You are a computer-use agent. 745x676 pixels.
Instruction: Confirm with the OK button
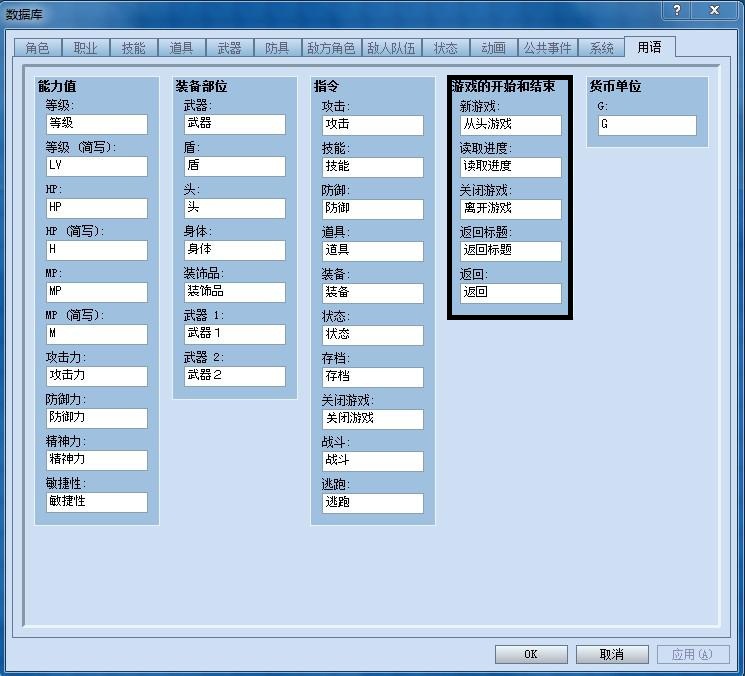pos(531,654)
